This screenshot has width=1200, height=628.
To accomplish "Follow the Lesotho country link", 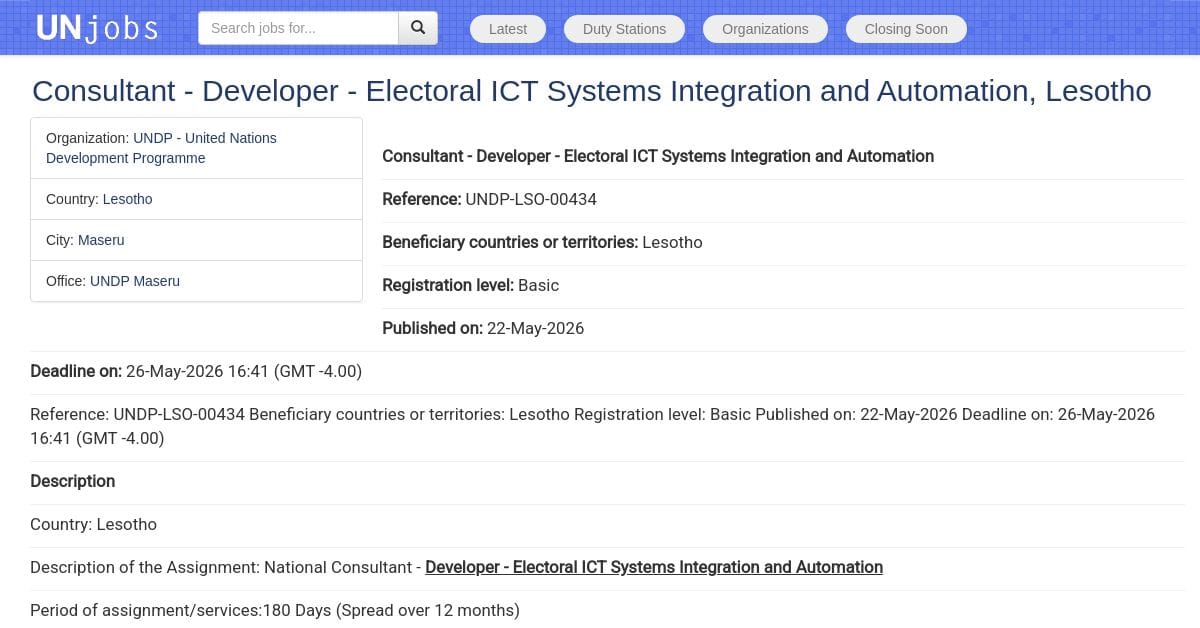I will coord(128,199).
